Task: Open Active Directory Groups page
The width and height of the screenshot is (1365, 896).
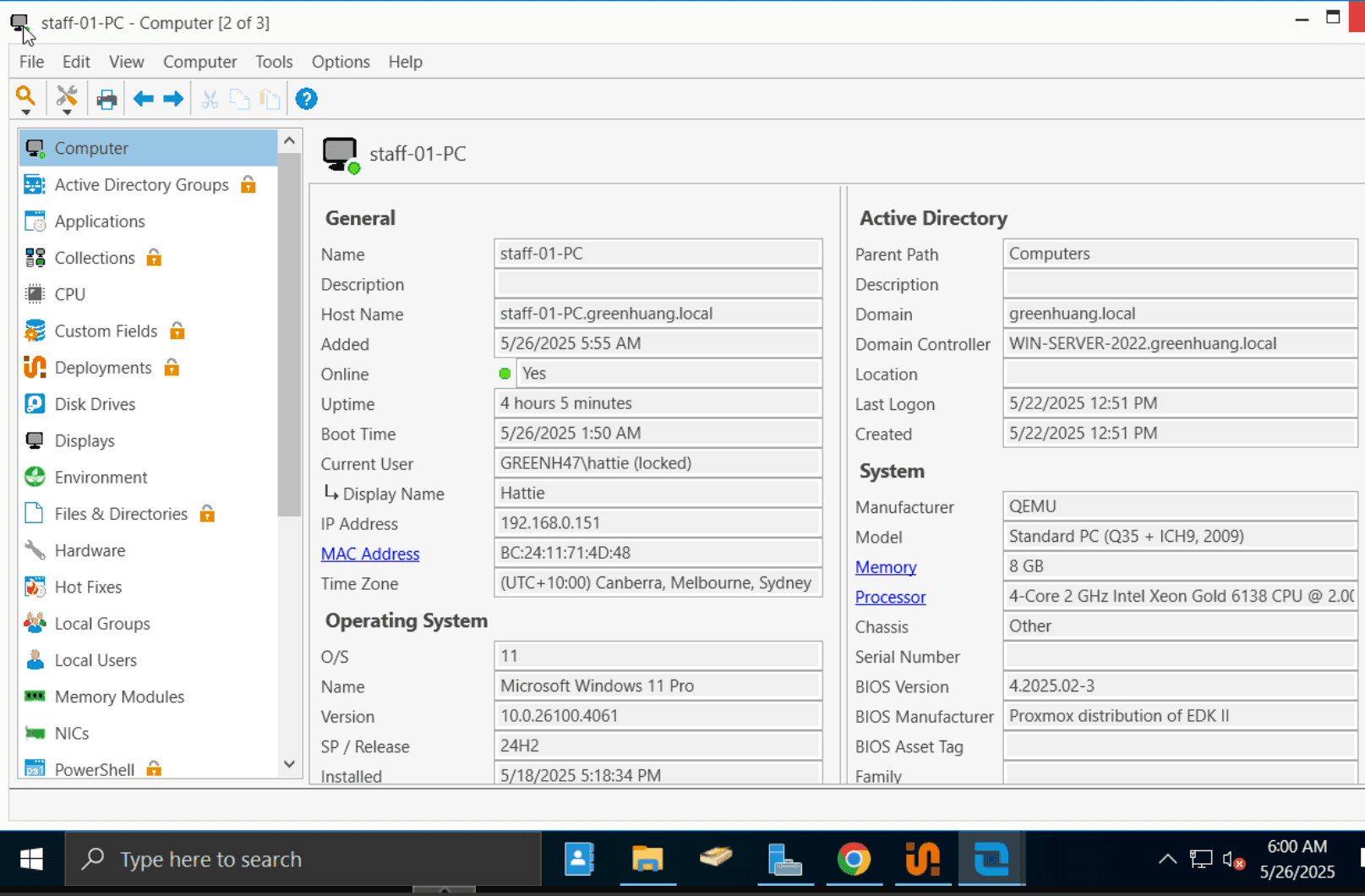Action: click(141, 184)
